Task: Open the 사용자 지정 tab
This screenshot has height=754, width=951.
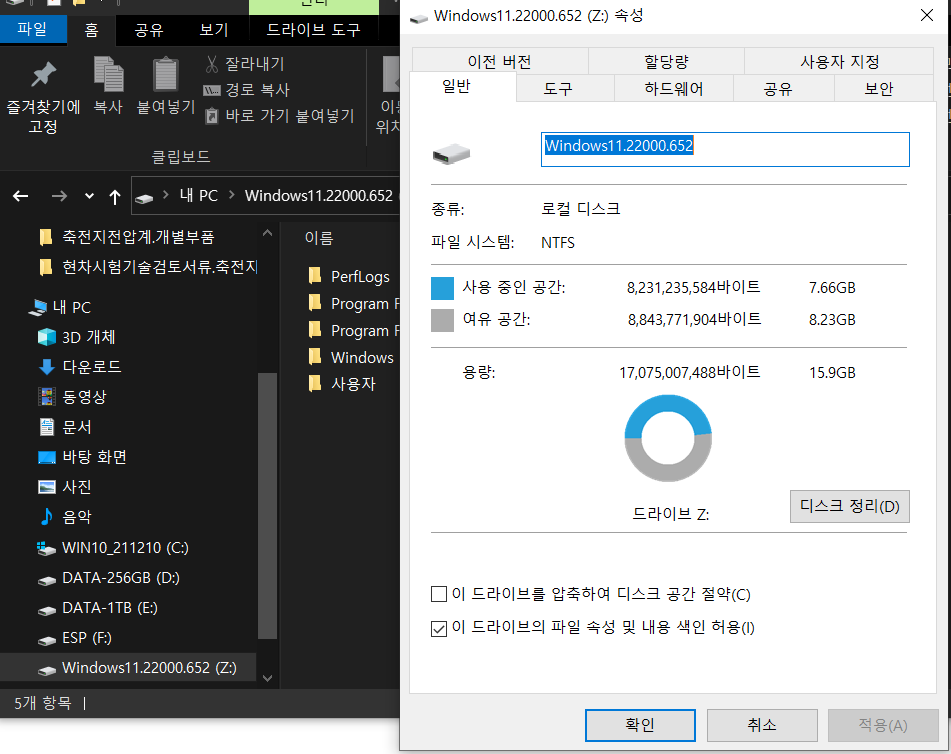Action: coord(839,61)
